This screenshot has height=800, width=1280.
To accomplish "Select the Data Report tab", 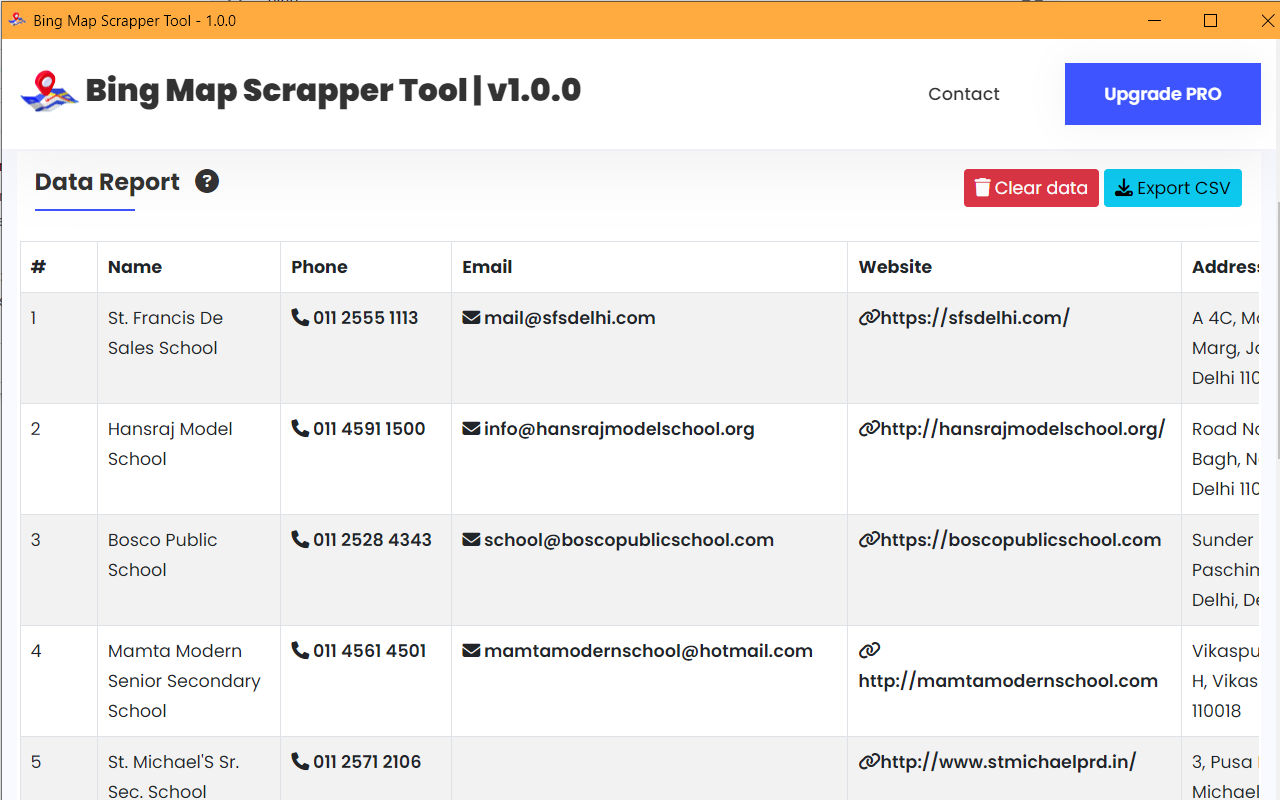I will click(107, 181).
